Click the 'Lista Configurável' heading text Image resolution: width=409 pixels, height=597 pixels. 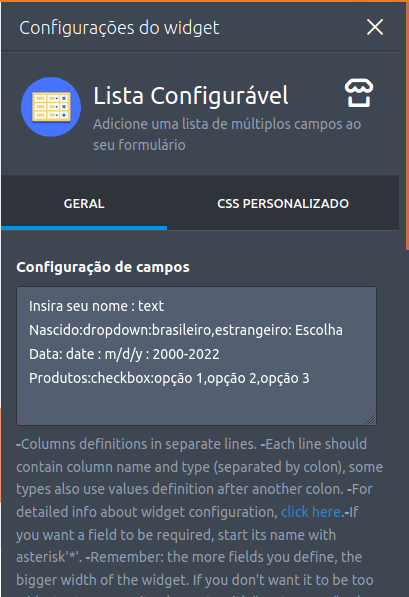click(x=191, y=96)
